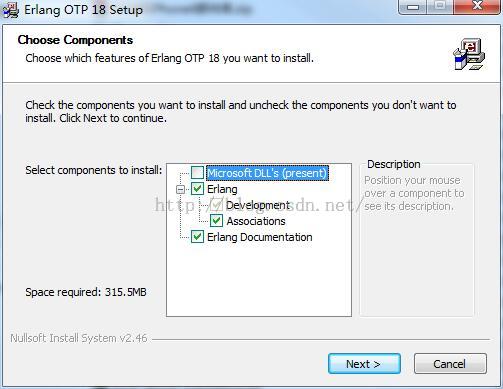Disable the Erlang Documentation checkbox
This screenshot has width=503, height=389.
click(x=197, y=237)
